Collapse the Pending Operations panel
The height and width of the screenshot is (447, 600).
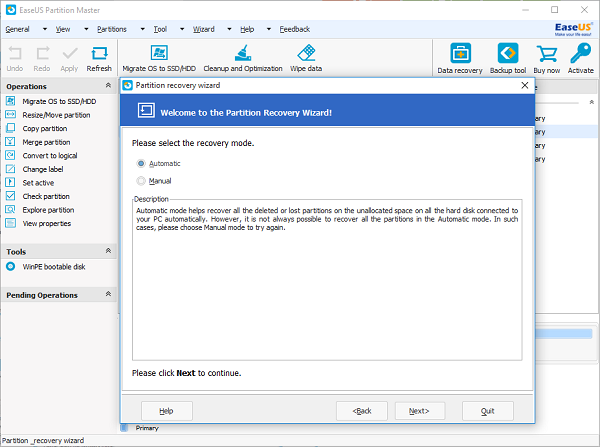coord(108,294)
